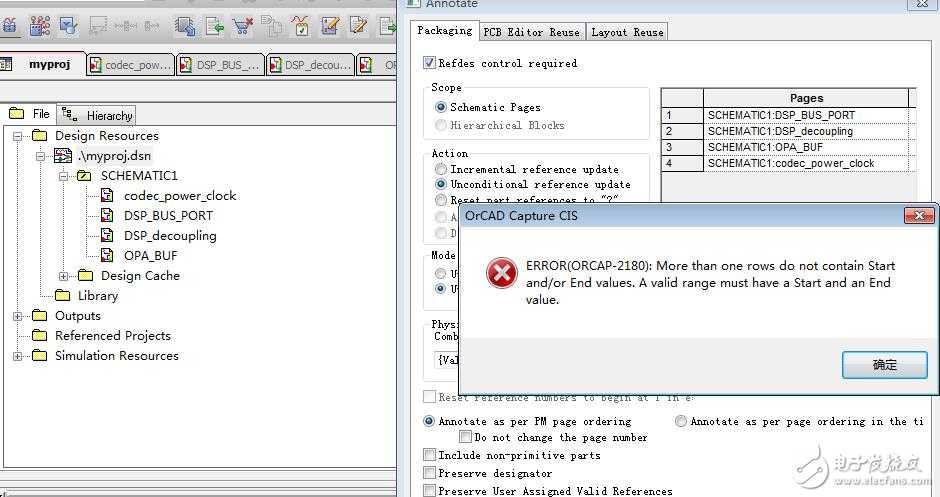The image size is (940, 497).
Task: Click the waveform with green checkmark icon
Action: click(x=300, y=26)
